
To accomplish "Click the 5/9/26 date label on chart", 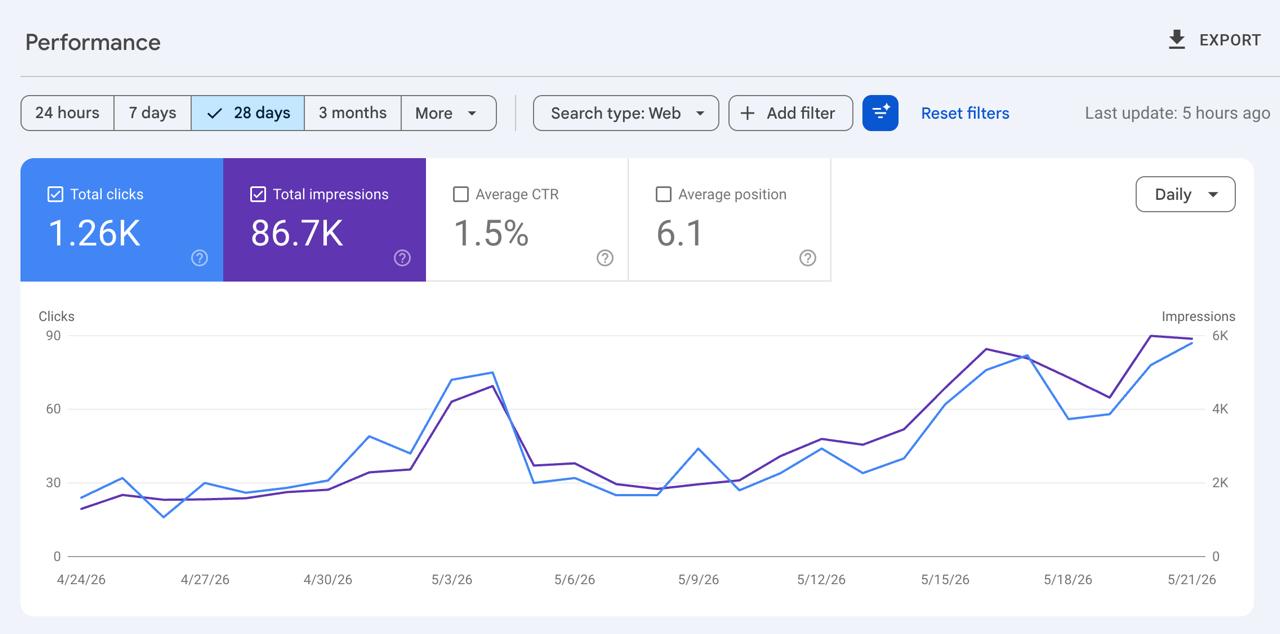I will [x=698, y=580].
